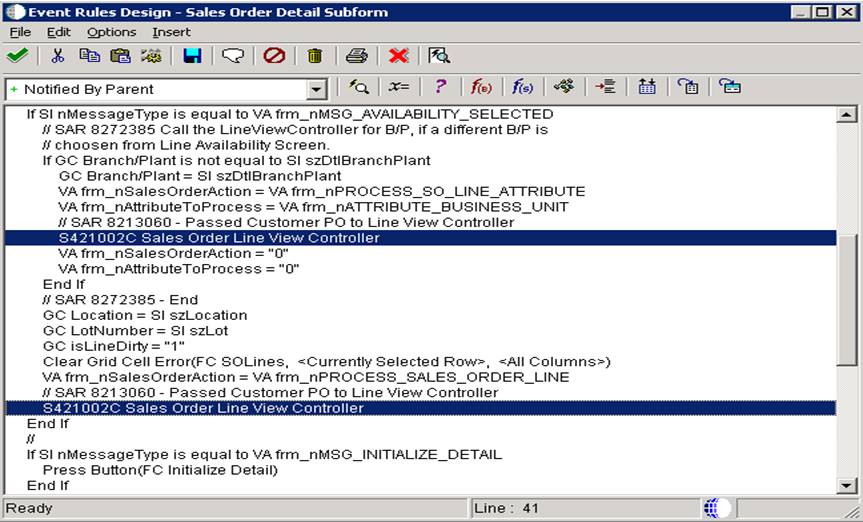863x522 pixels.
Task: Click the arrow-into-form icon
Action: pyautogui.click(x=688, y=86)
